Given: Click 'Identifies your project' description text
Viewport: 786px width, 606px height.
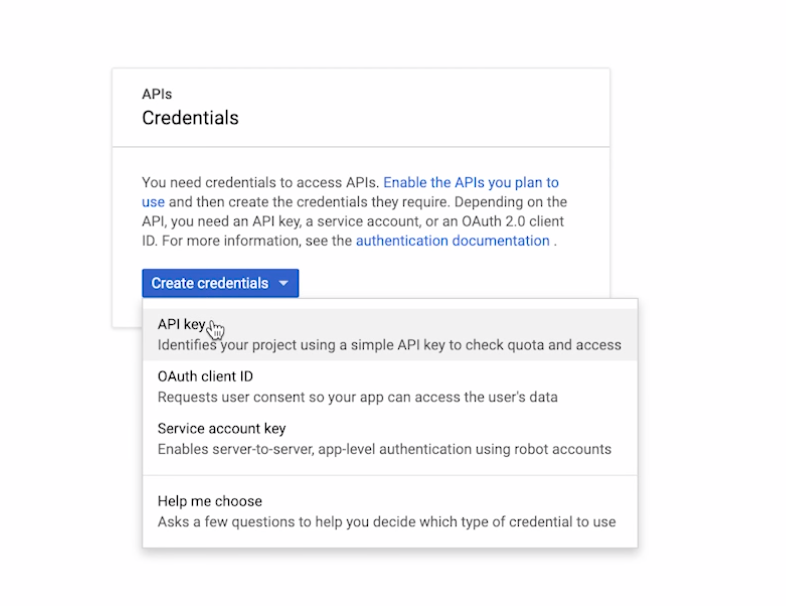Looking at the screenshot, I should coord(389,345).
